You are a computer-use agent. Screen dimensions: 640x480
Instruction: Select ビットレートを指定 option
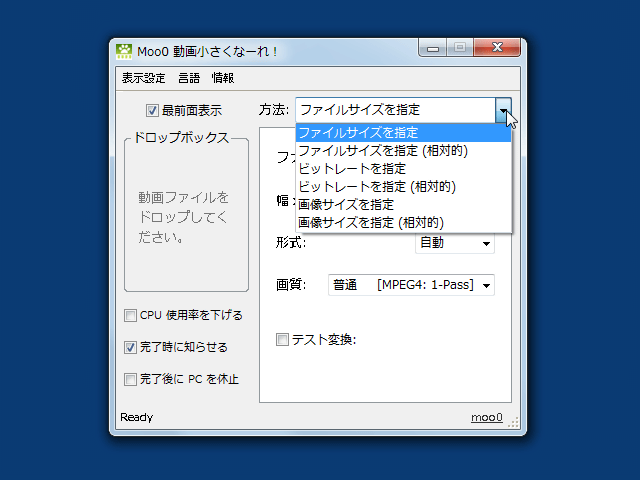pos(403,169)
